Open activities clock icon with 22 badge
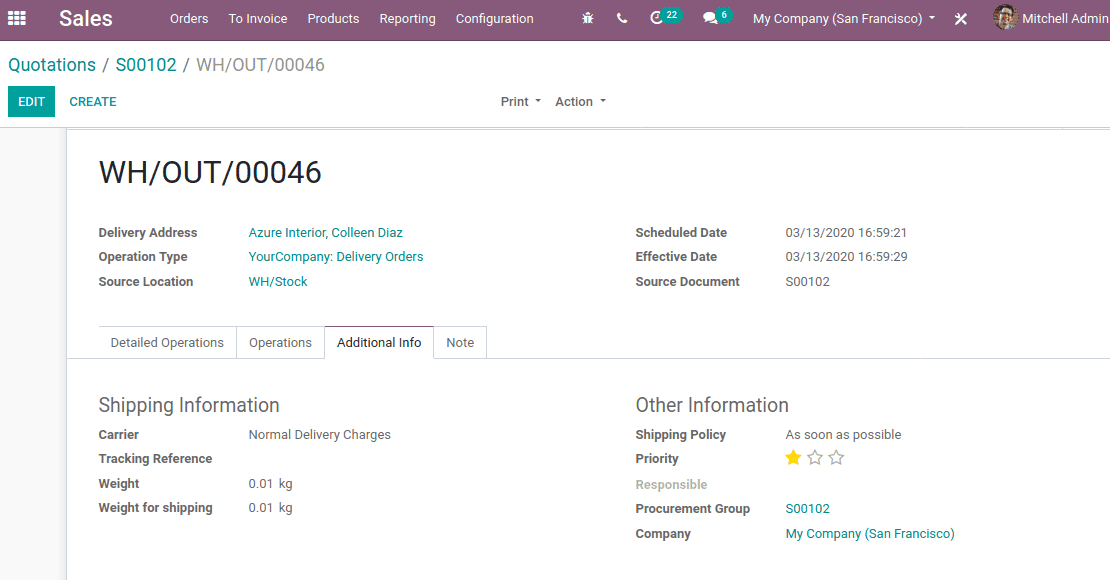The width and height of the screenshot is (1110, 580). [665, 17]
